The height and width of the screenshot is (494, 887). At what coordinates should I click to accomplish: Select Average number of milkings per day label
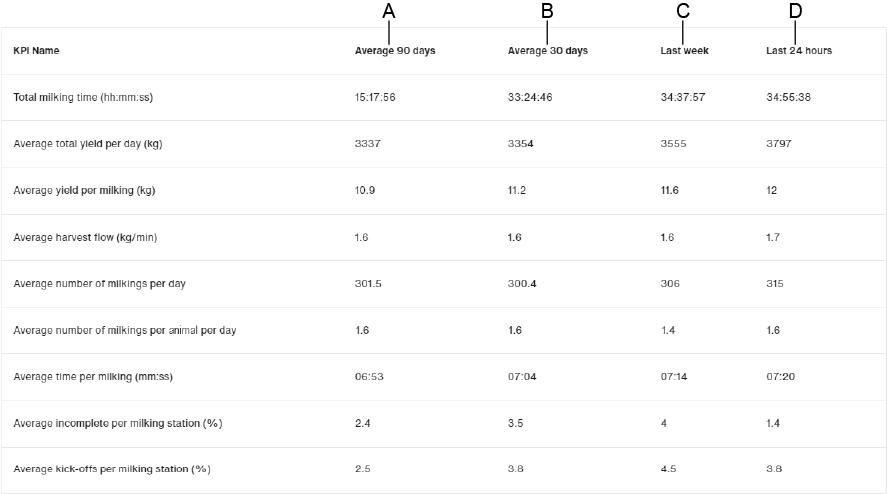(99, 284)
